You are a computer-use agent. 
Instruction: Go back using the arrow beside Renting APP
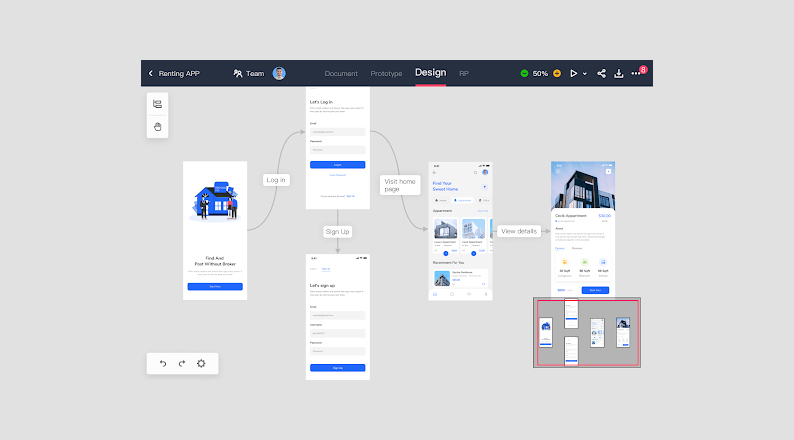pyautogui.click(x=150, y=73)
